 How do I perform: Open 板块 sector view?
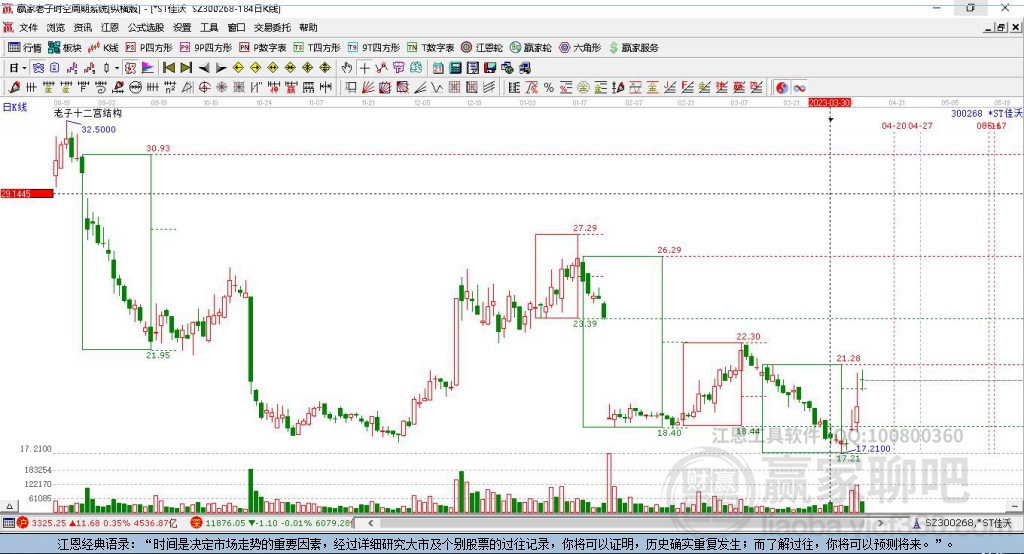[x=65, y=48]
